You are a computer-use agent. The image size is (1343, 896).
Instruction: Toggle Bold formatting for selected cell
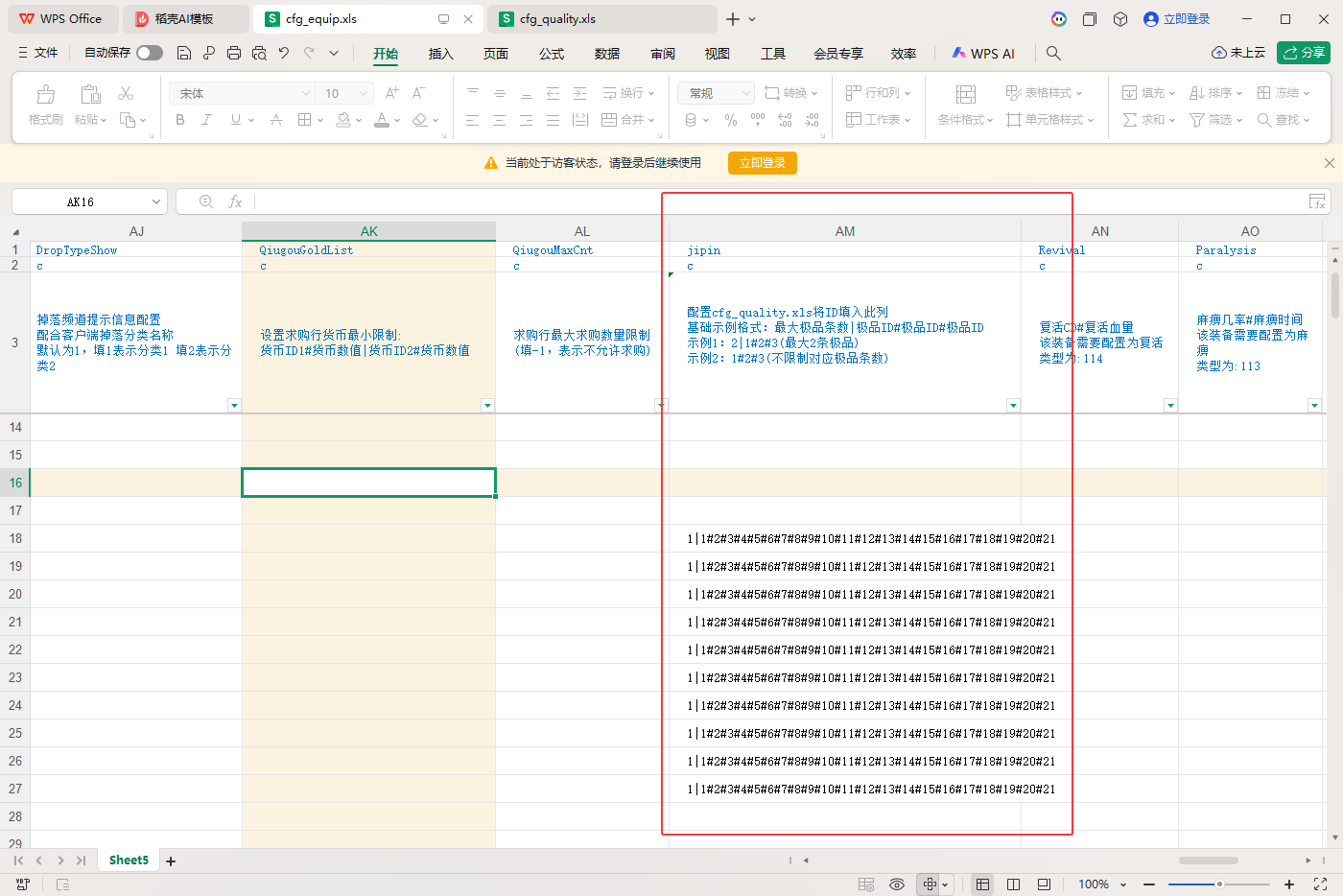[x=179, y=119]
